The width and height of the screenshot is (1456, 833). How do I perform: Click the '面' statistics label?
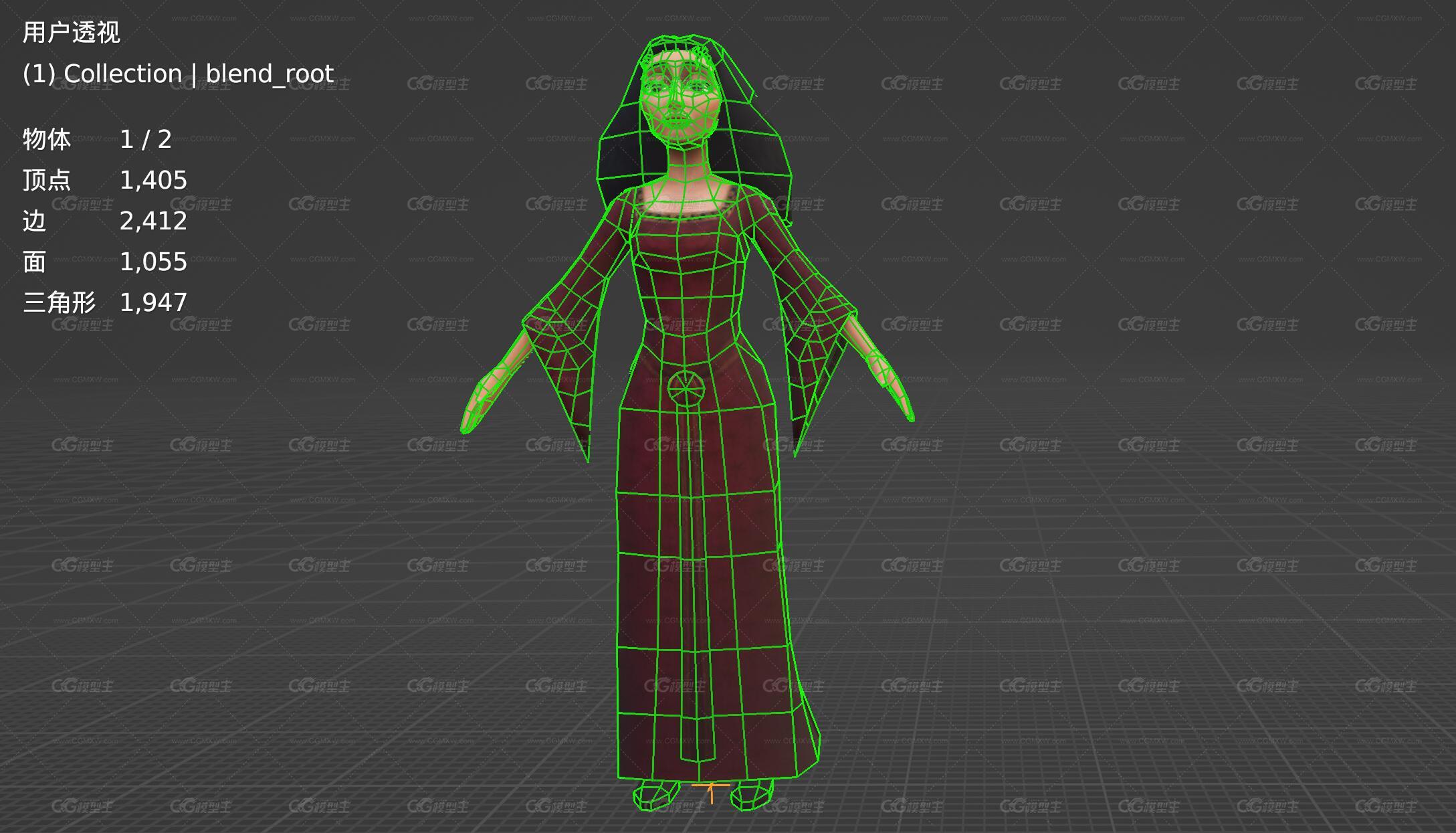pyautogui.click(x=34, y=262)
